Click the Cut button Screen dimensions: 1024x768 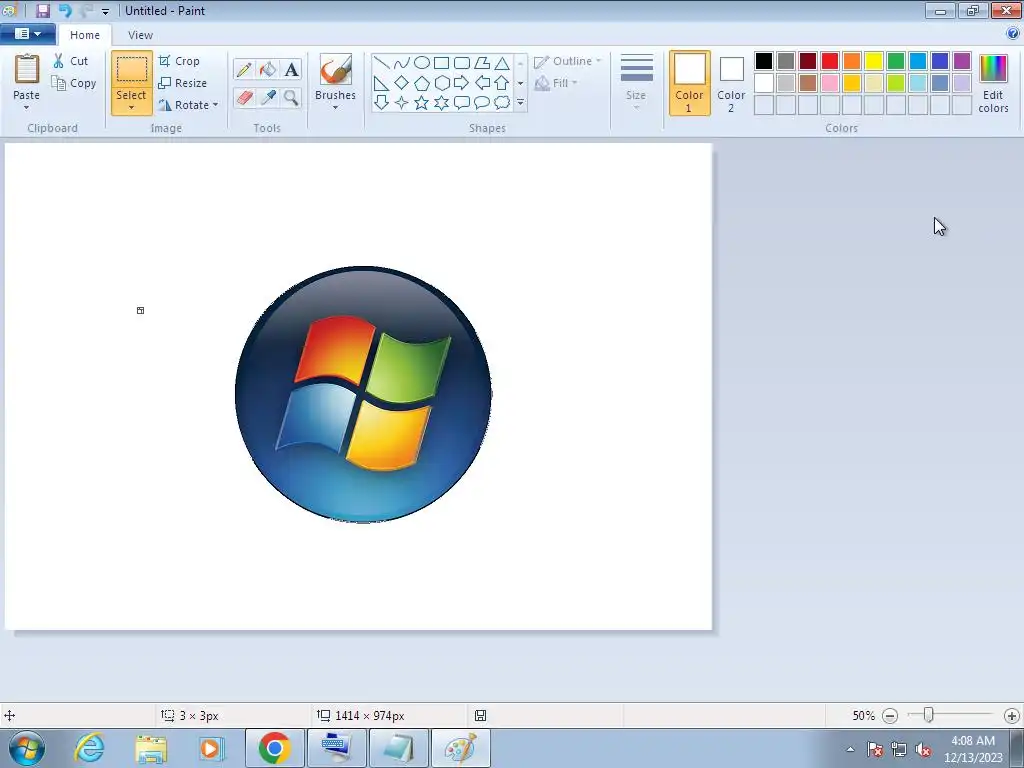pos(71,61)
